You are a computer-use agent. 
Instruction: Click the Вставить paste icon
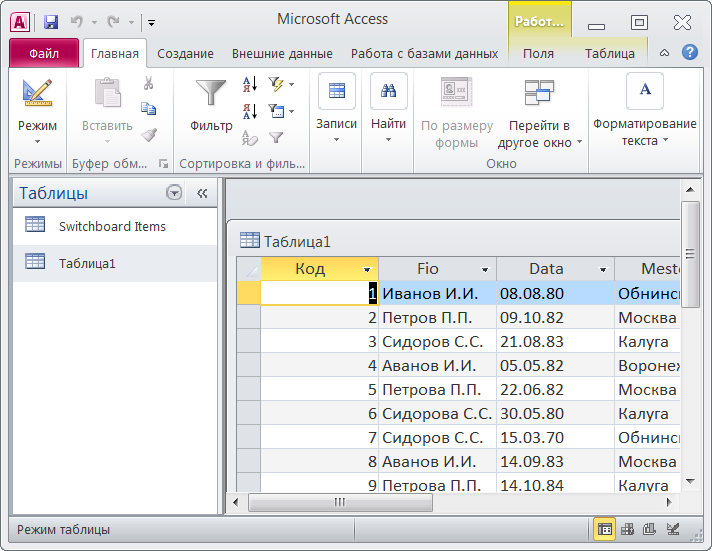coord(107,93)
